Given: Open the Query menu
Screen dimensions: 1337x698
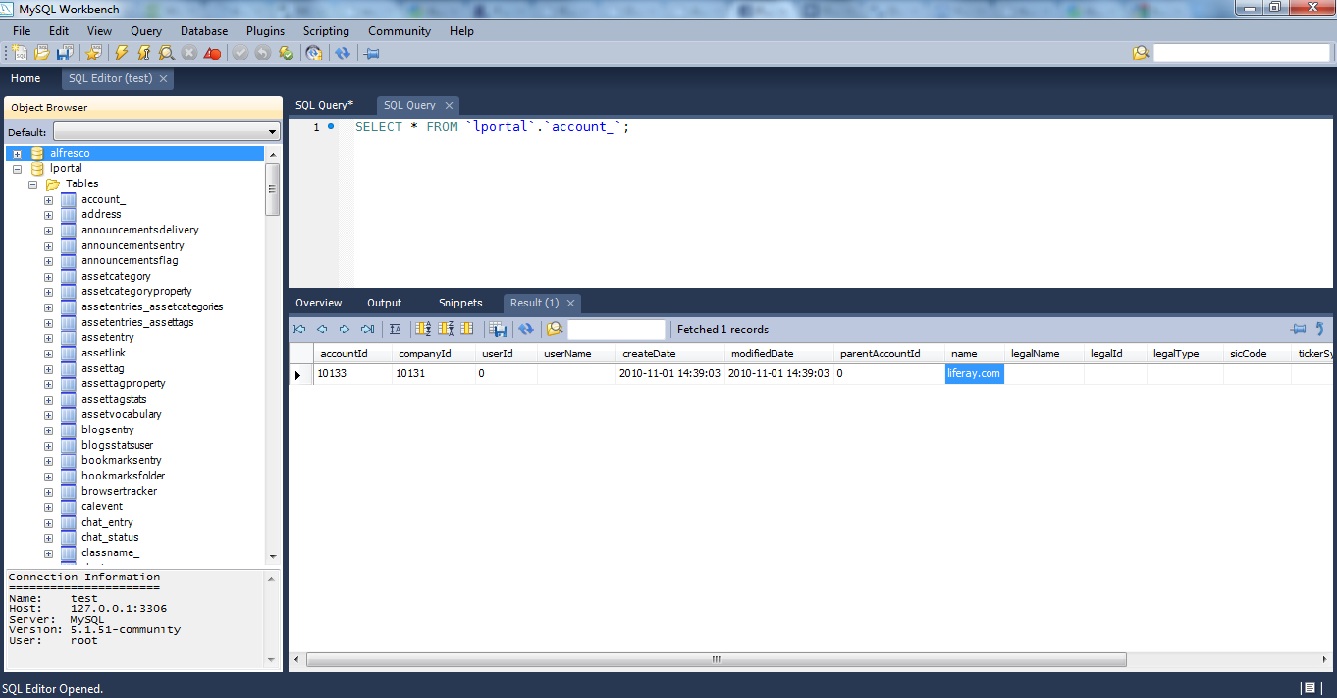Looking at the screenshot, I should coord(146,31).
